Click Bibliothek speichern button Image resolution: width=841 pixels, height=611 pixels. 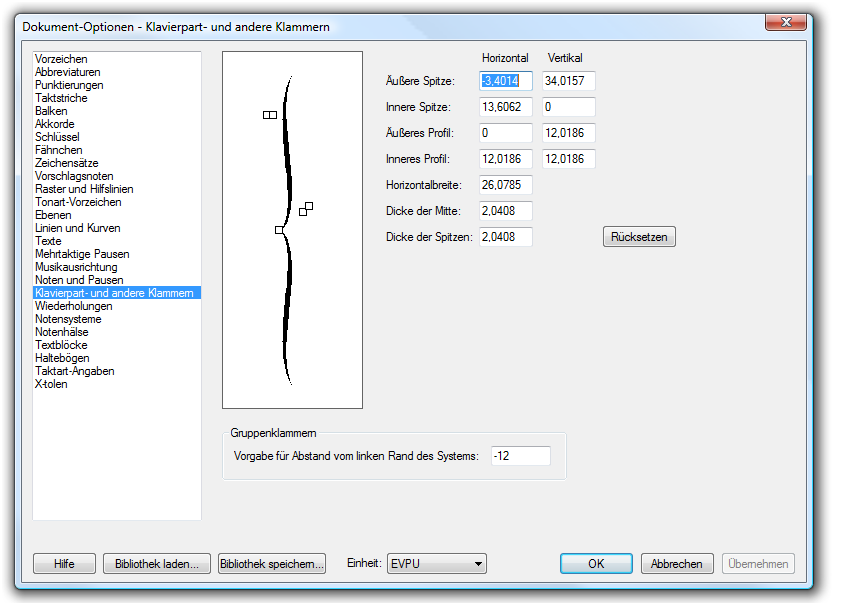coord(272,564)
